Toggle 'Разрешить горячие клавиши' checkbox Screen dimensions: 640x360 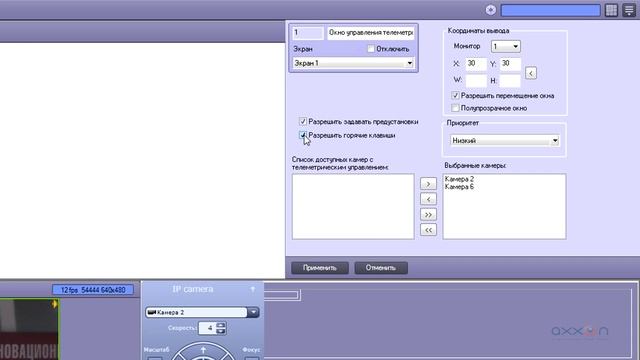pyautogui.click(x=303, y=135)
